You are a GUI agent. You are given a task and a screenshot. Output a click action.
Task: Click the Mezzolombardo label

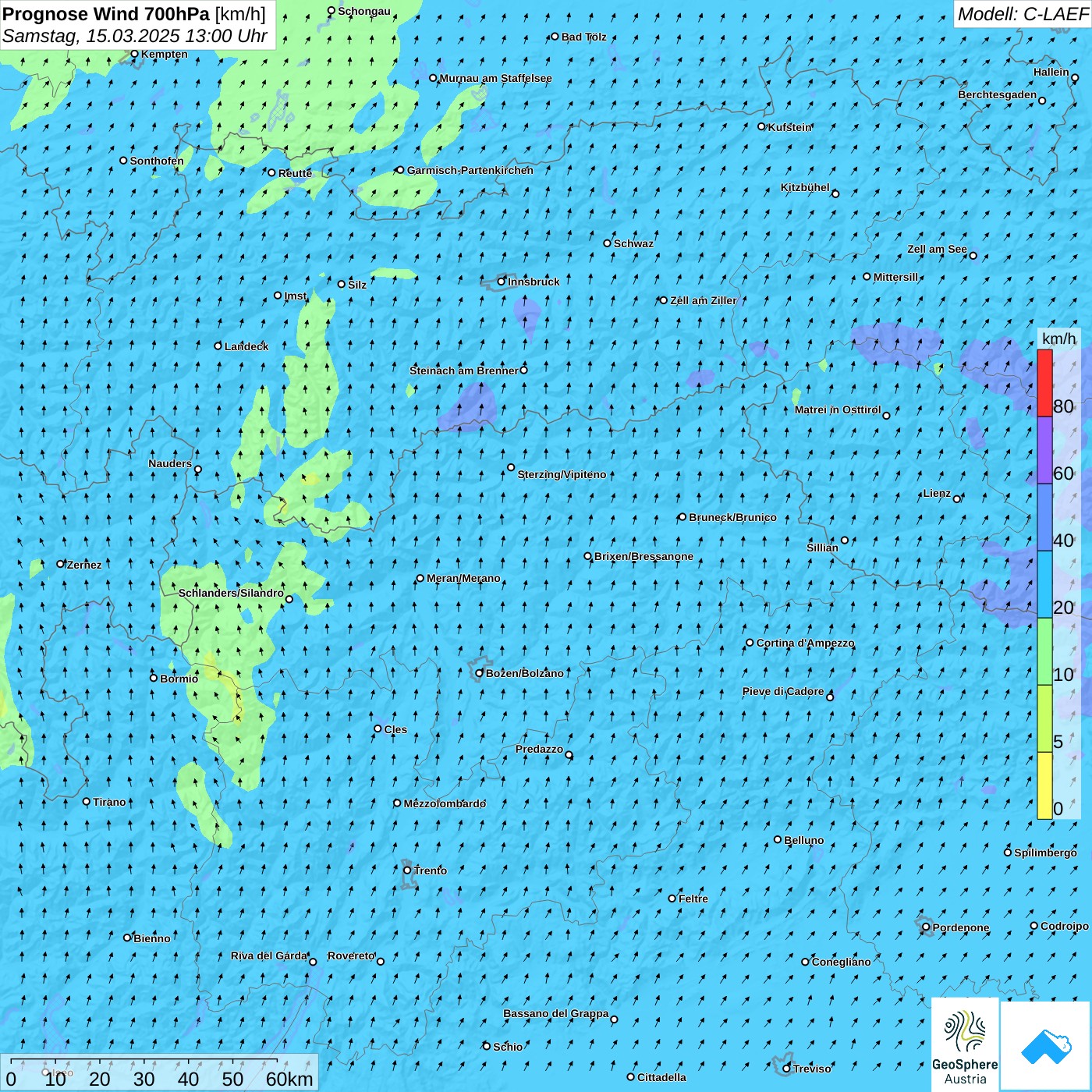pyautogui.click(x=445, y=803)
